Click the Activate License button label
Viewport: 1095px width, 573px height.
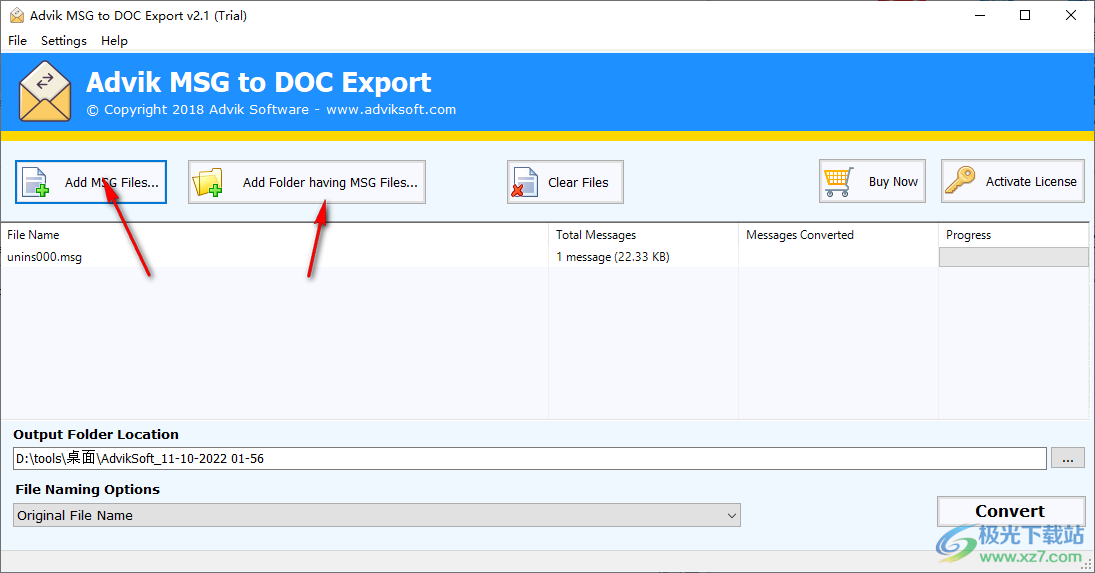(x=1031, y=181)
